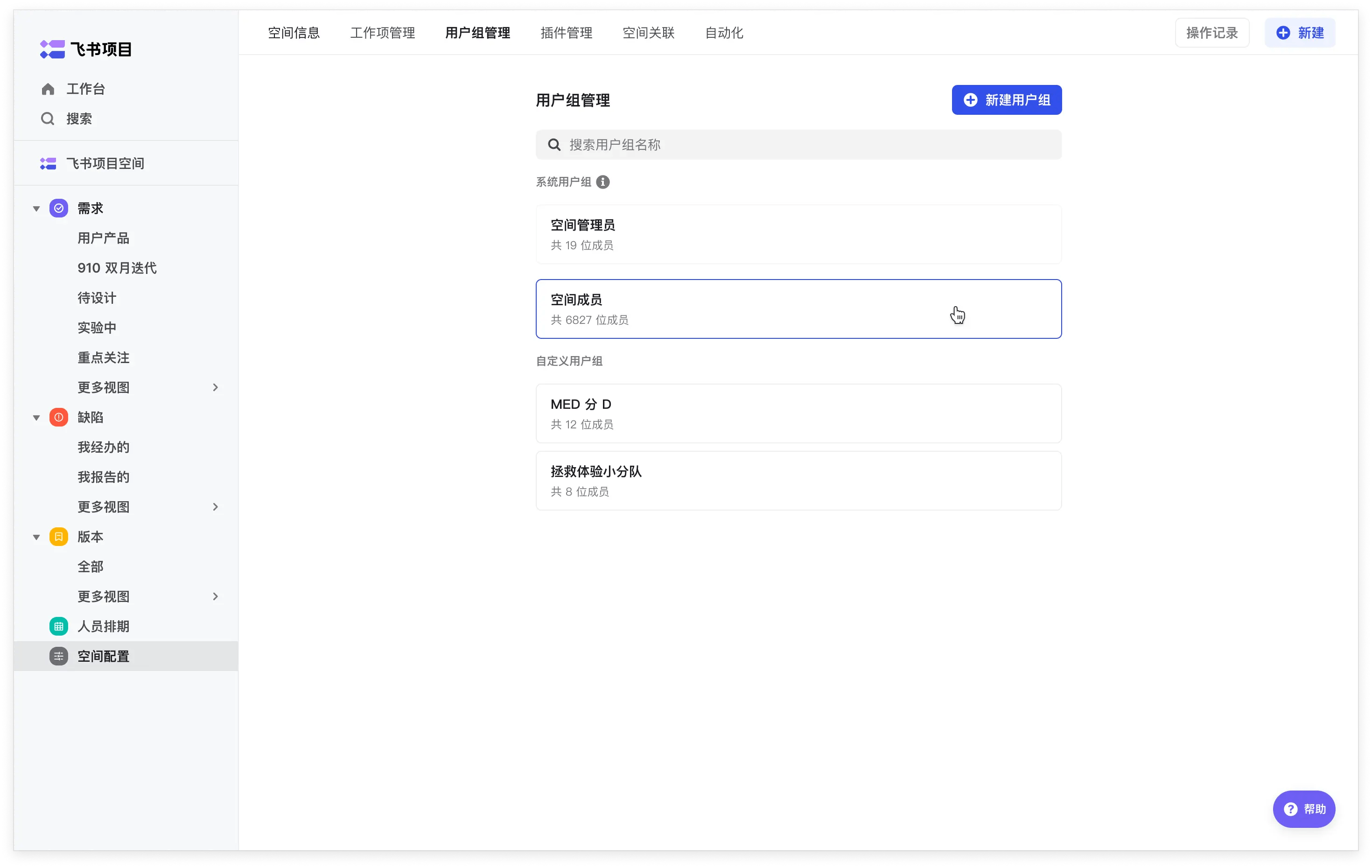Open 我报告的 defects view
1372x868 pixels.
coord(104,477)
